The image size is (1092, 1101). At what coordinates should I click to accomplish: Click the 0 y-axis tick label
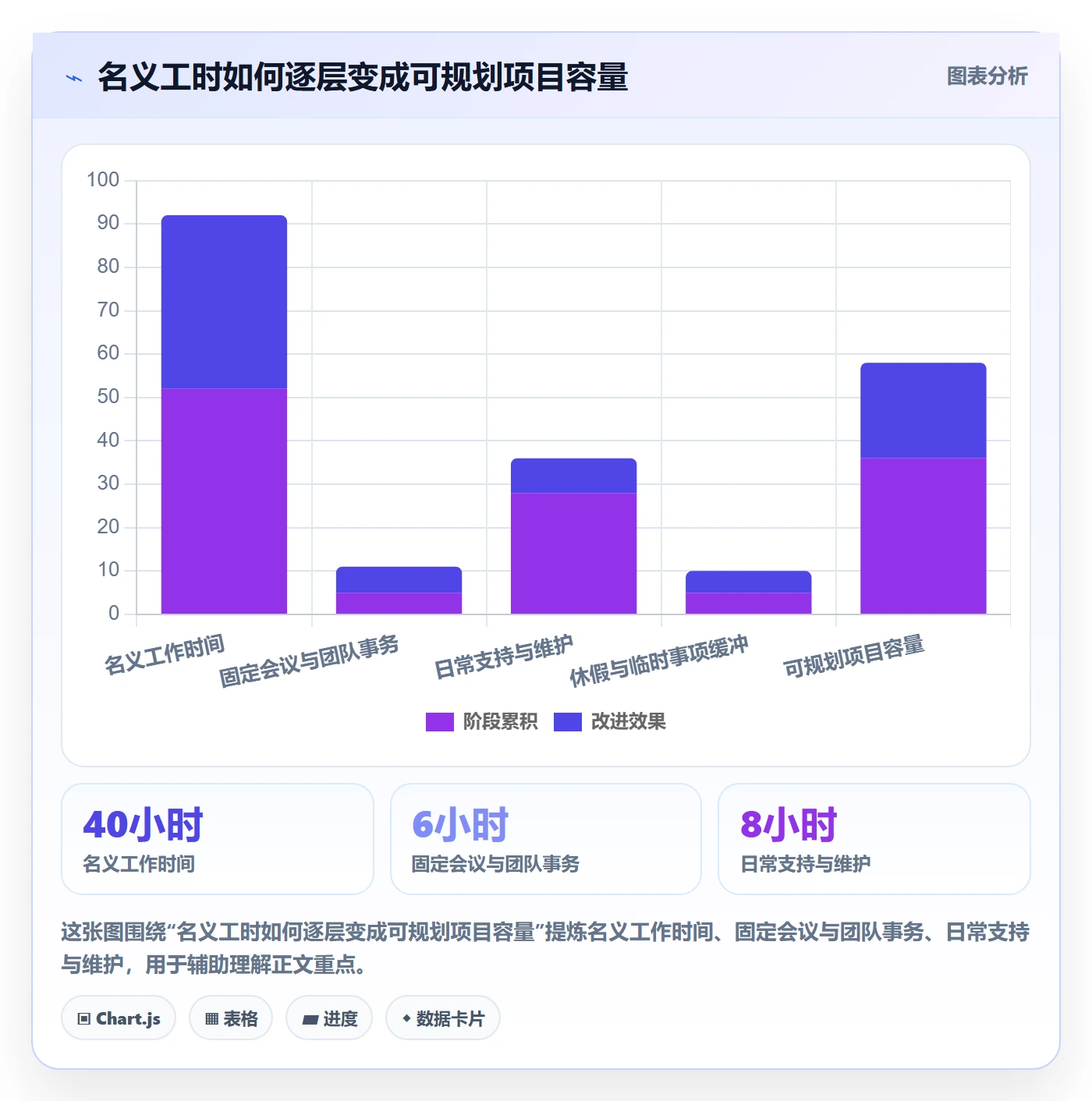click(x=114, y=614)
